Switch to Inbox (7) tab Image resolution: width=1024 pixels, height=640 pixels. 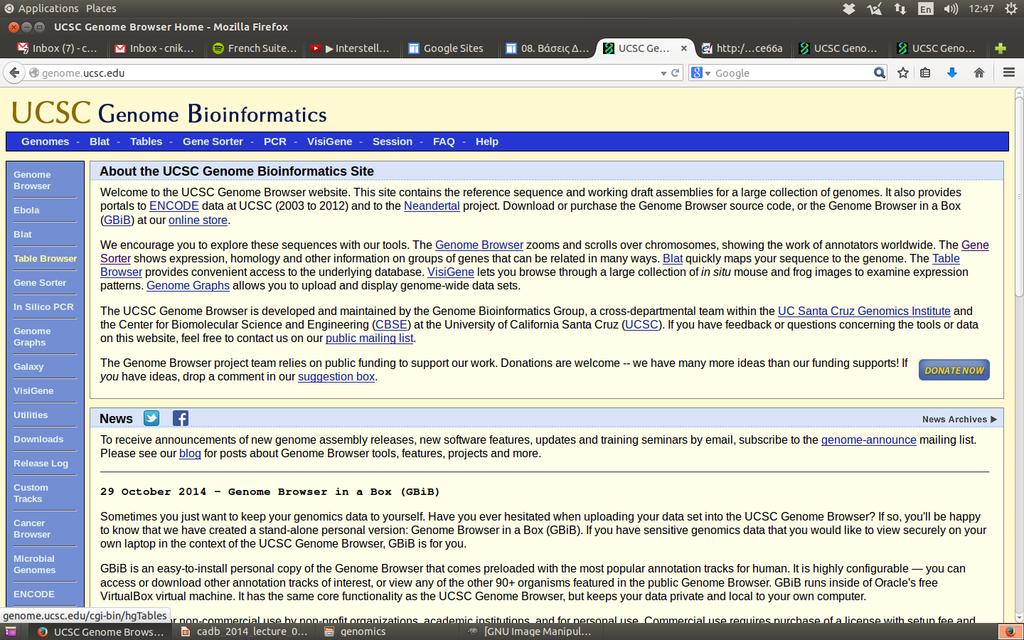tap(57, 48)
